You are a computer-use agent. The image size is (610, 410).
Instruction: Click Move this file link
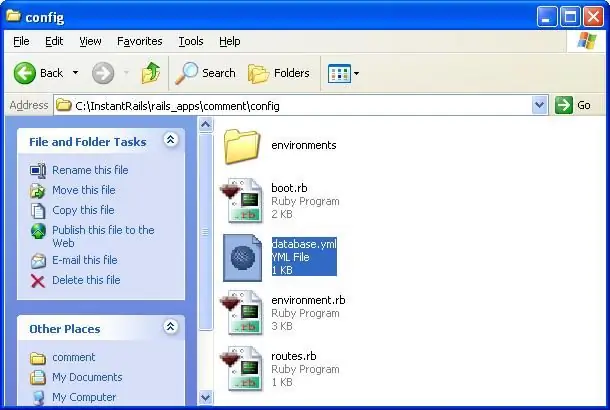pyautogui.click(x=84, y=190)
